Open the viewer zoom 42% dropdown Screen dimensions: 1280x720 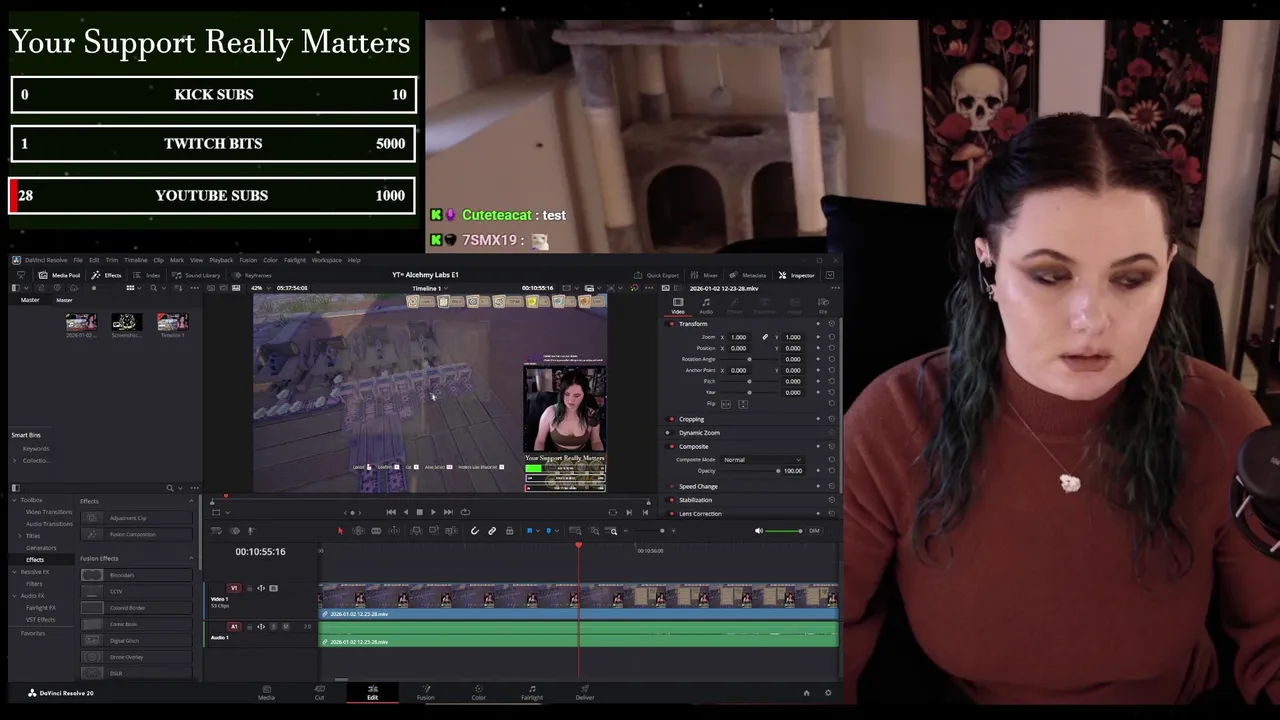[260, 288]
